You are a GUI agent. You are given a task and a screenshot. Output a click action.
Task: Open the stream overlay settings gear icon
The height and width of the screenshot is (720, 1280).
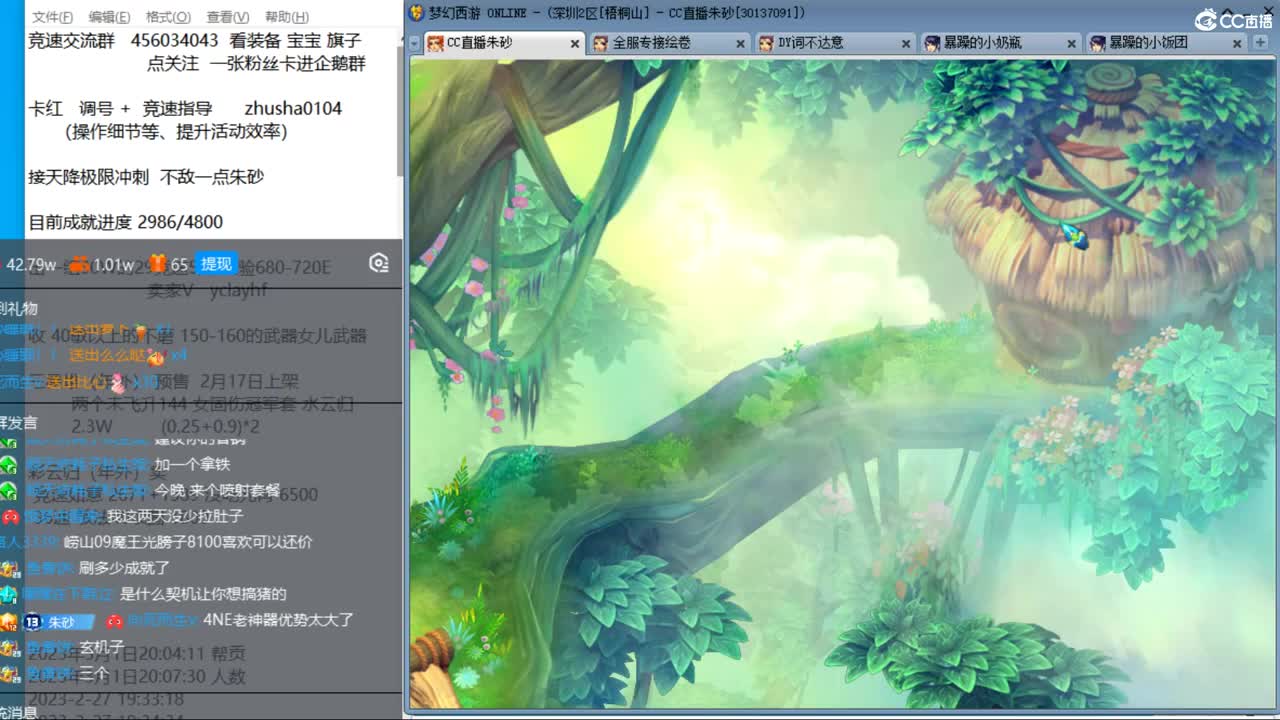[378, 263]
